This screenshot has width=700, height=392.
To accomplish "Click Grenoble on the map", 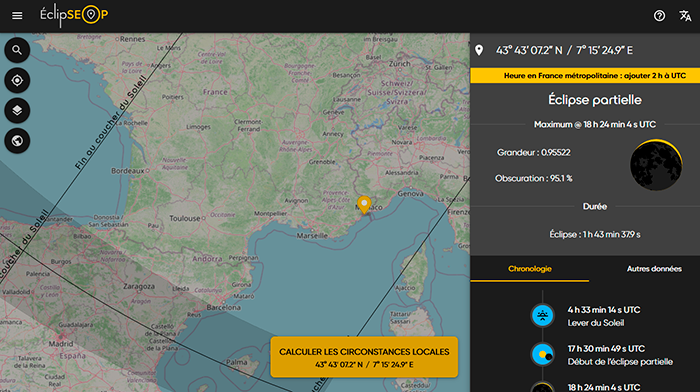I will (321, 162).
